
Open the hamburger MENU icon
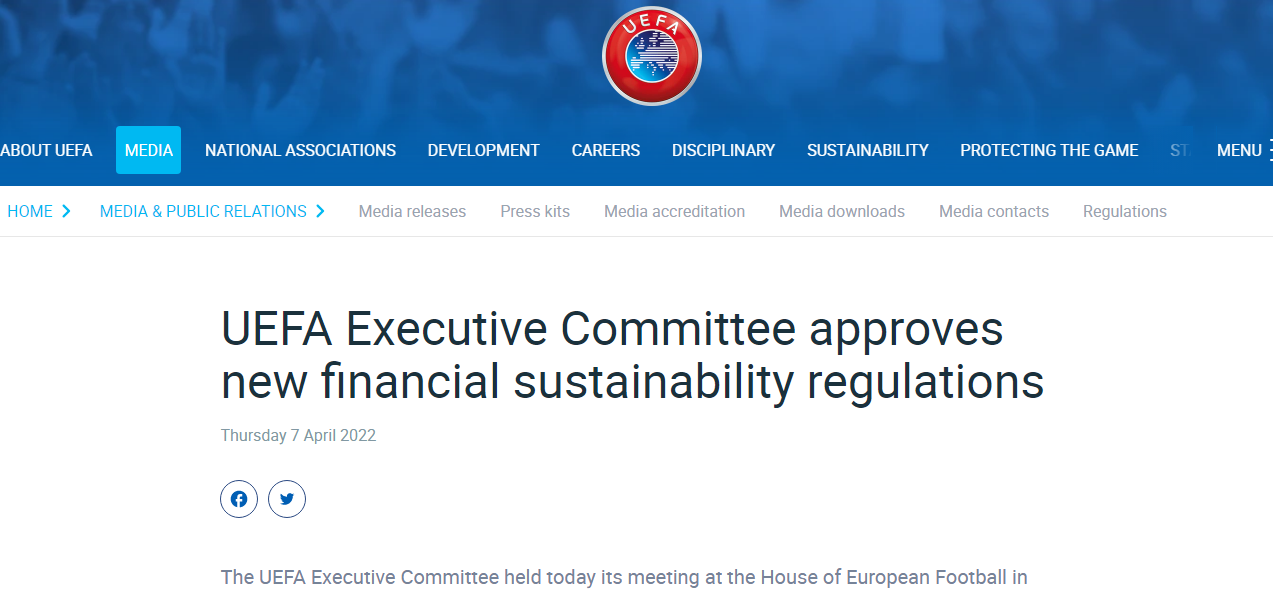click(x=1269, y=151)
